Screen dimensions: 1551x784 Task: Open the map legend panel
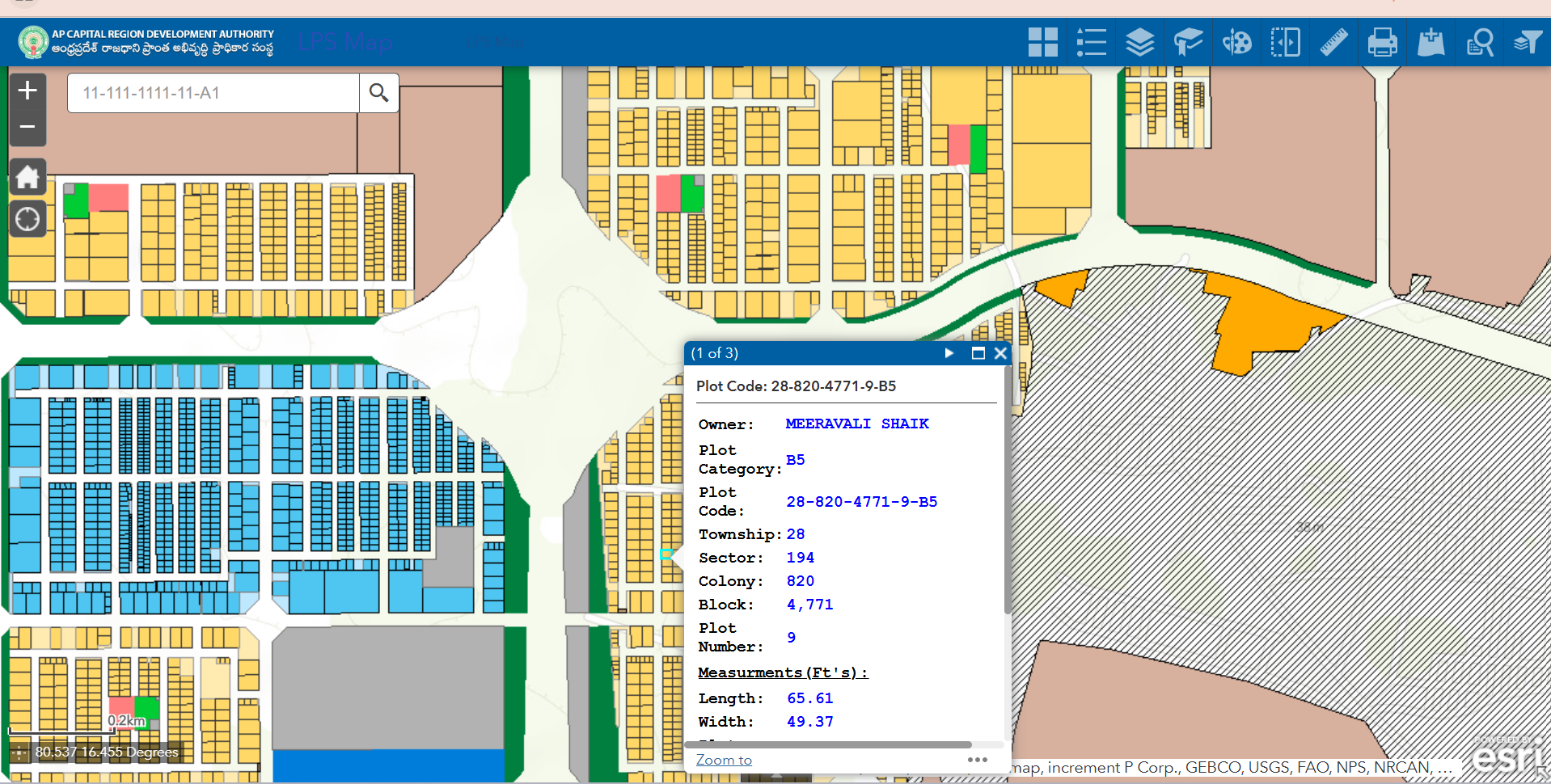tap(1091, 41)
